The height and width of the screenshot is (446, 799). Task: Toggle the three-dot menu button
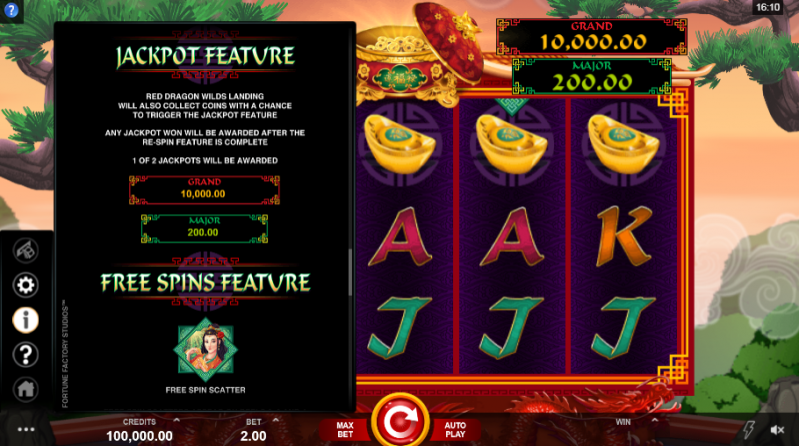coord(26,430)
